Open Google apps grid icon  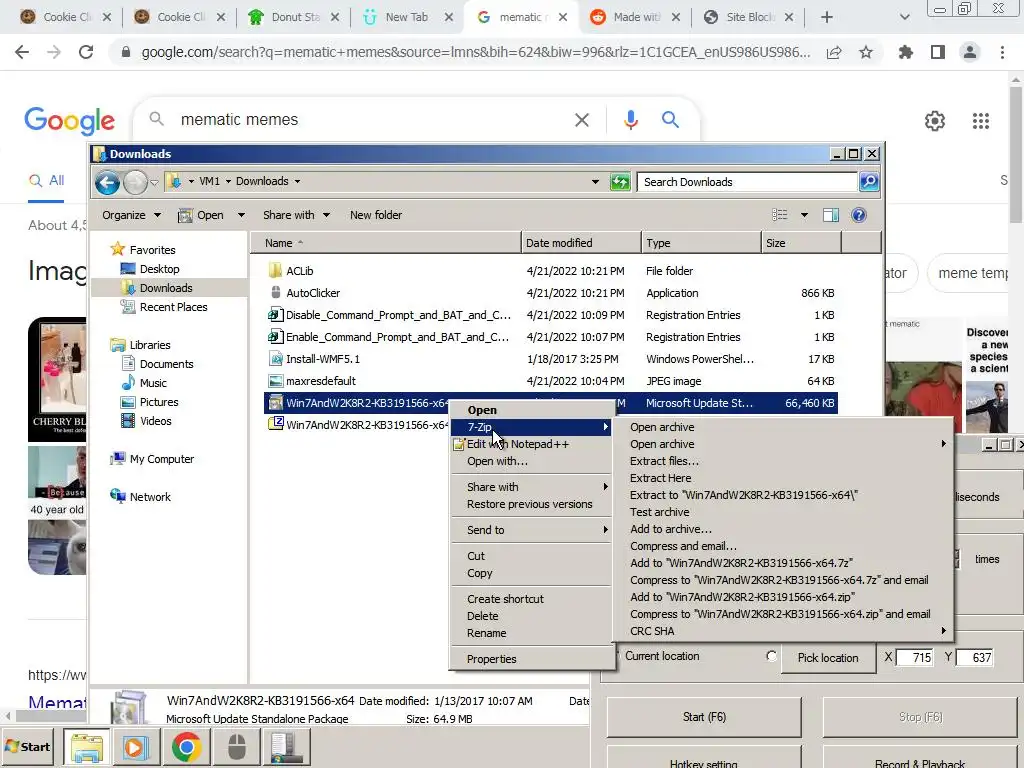click(981, 121)
